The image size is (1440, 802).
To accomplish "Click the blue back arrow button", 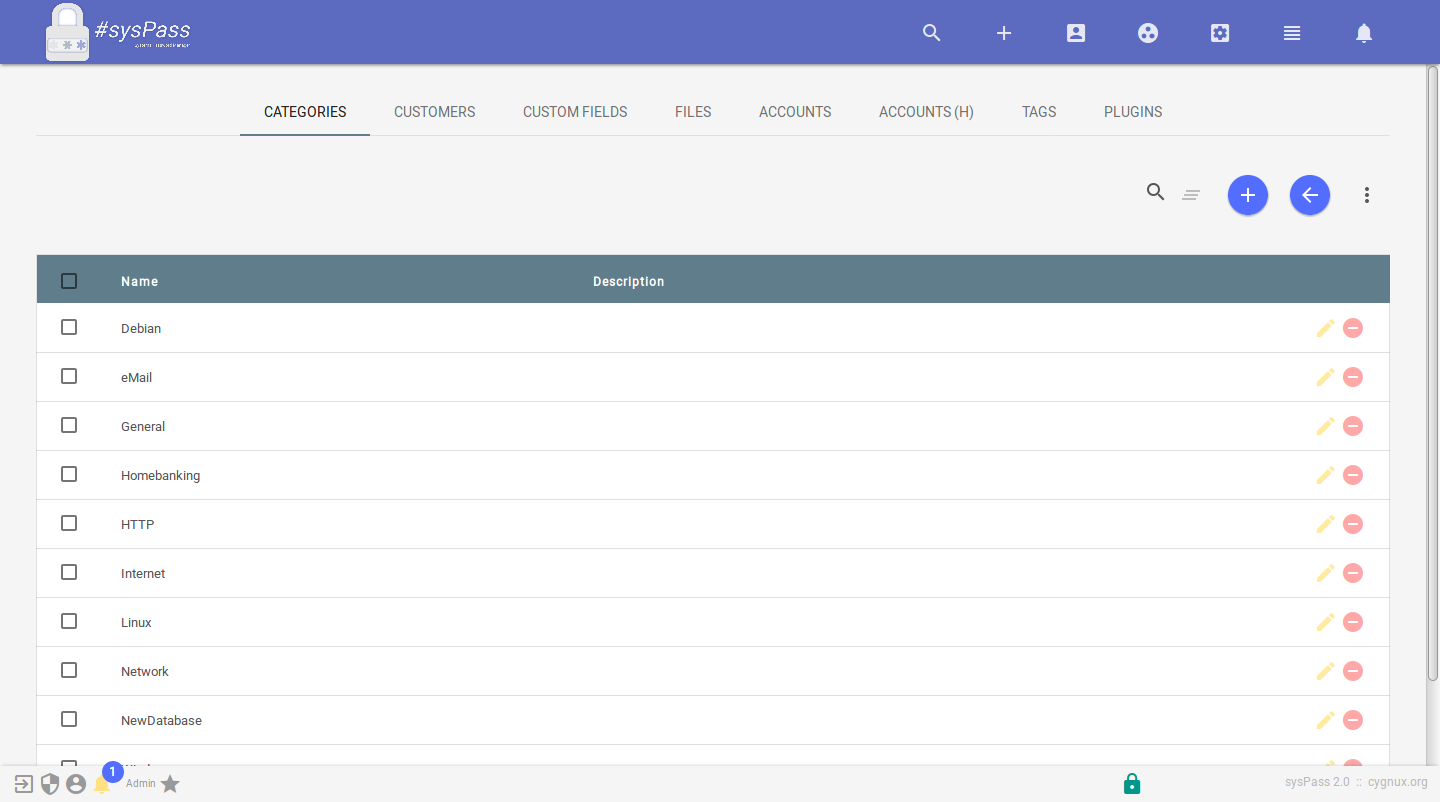I will point(1310,195).
